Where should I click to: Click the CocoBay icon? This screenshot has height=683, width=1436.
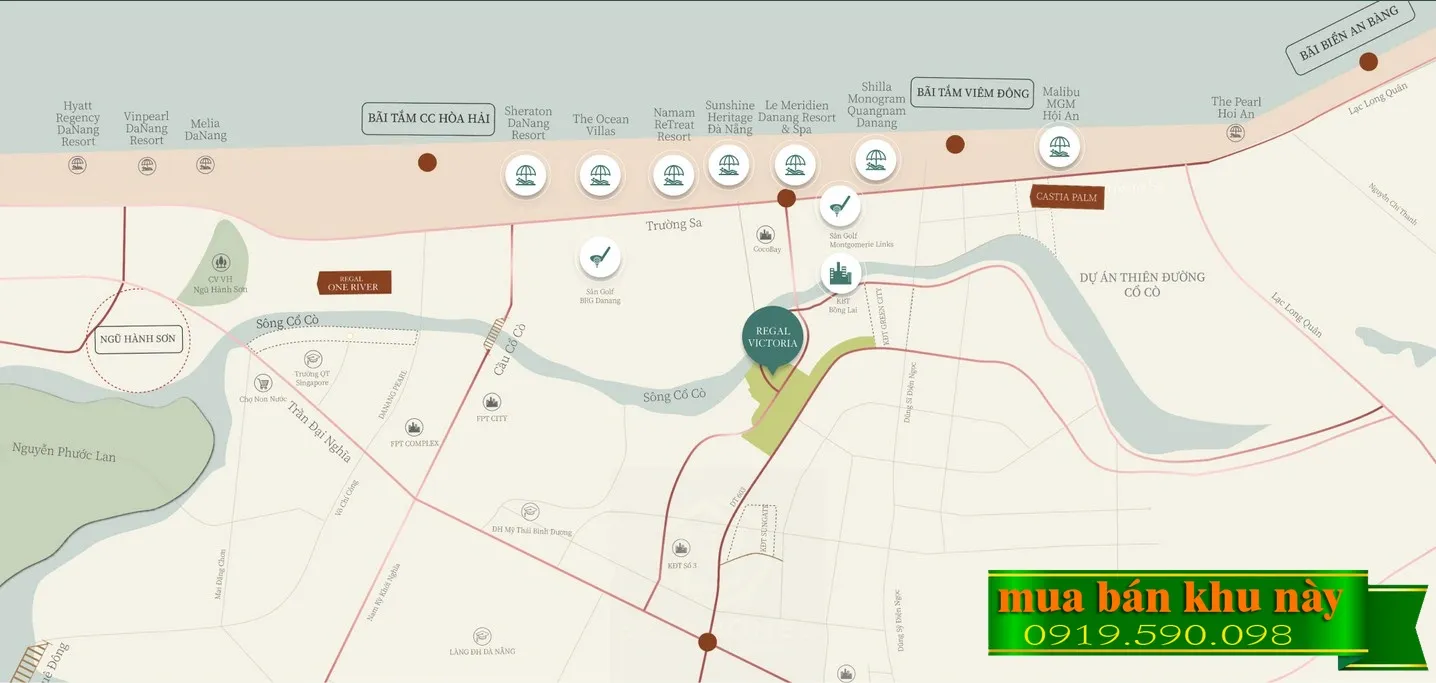coord(766,235)
